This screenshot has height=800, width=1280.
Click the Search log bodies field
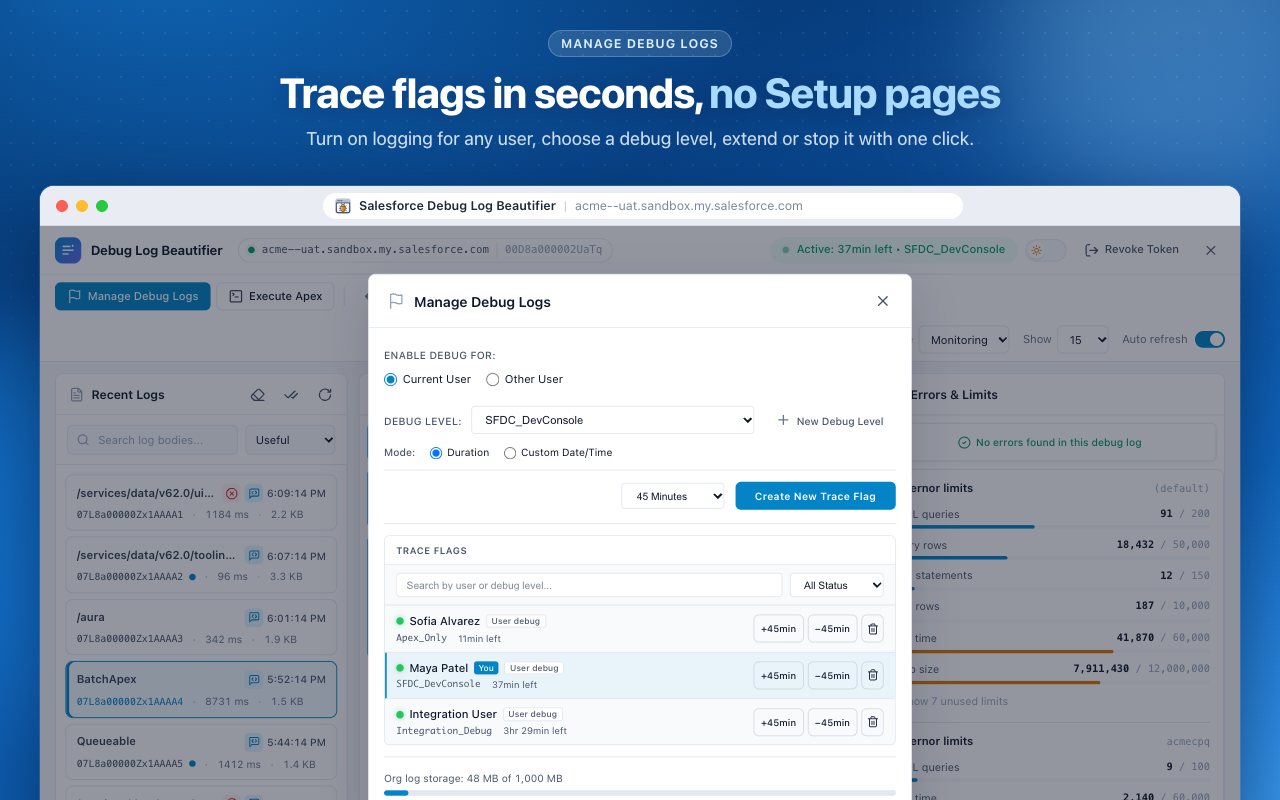pos(153,440)
